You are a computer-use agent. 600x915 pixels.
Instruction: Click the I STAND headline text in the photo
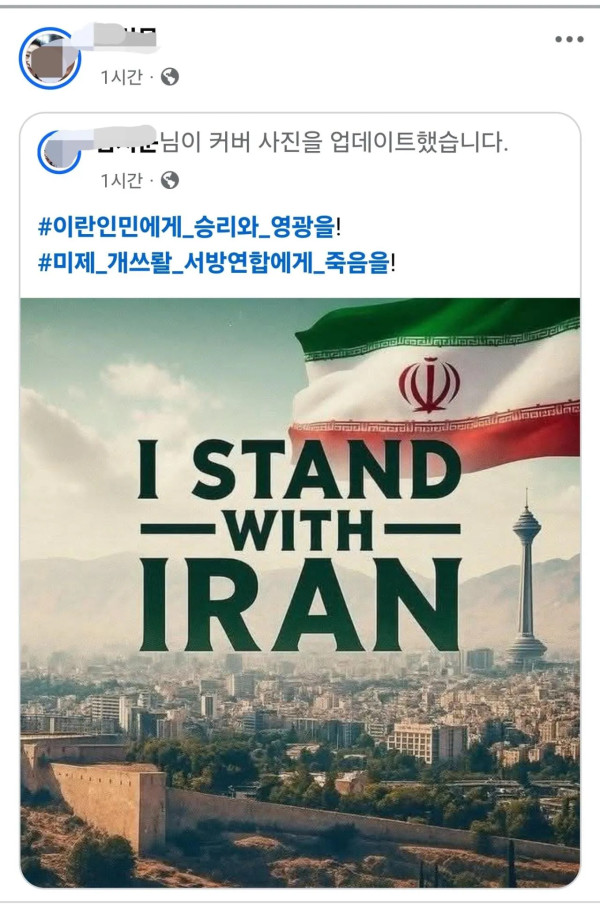(299, 470)
